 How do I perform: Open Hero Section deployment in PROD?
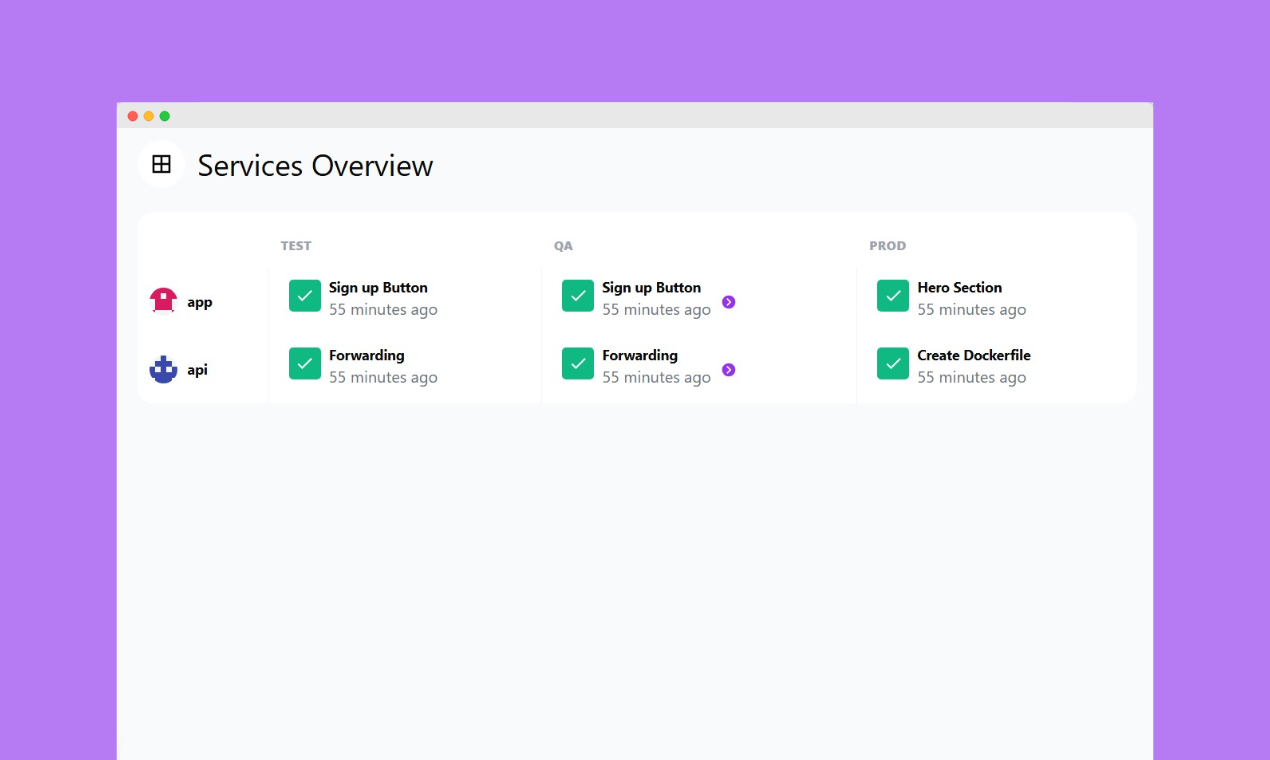[x=960, y=288]
